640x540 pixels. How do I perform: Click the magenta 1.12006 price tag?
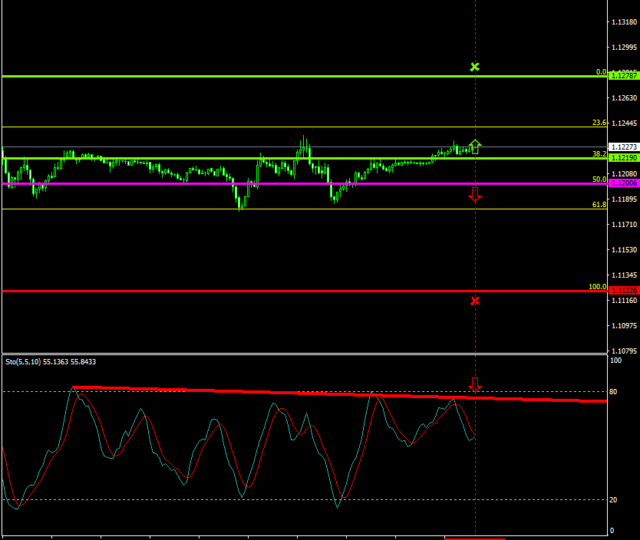(623, 184)
